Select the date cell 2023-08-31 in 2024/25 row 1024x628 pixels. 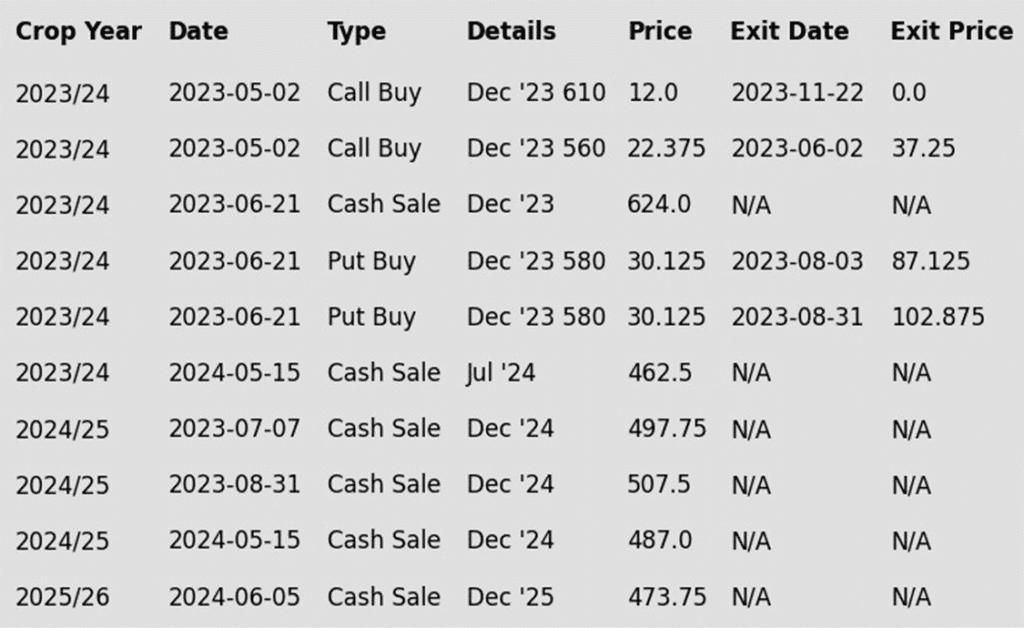pyautogui.click(x=234, y=484)
